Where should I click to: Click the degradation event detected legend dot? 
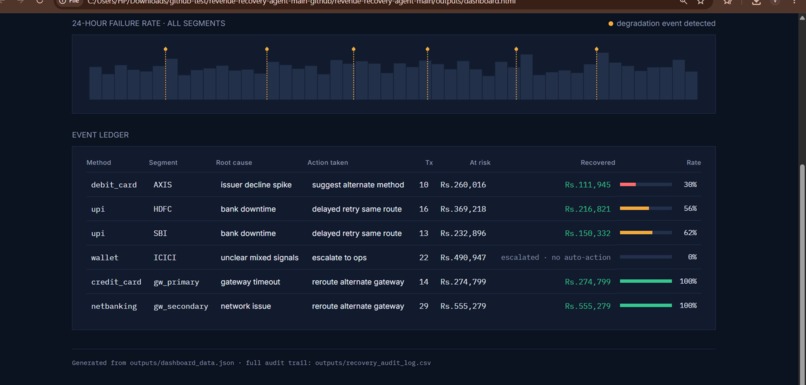(611, 24)
